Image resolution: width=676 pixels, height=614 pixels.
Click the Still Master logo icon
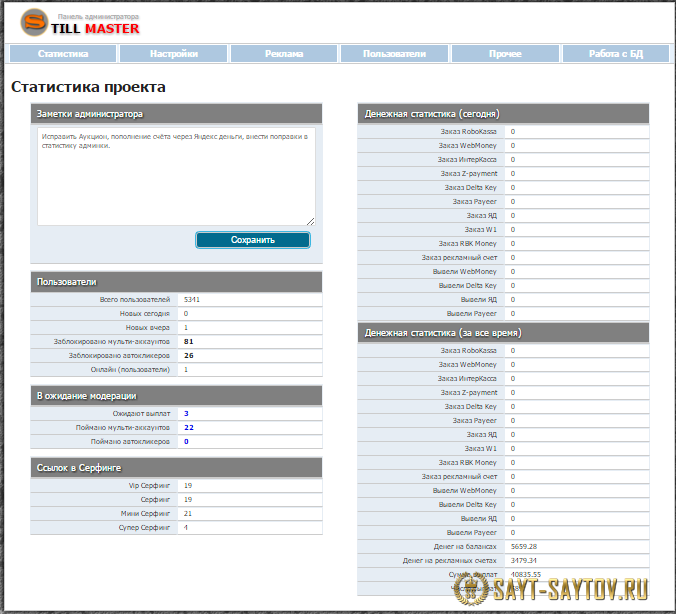(x=33, y=24)
